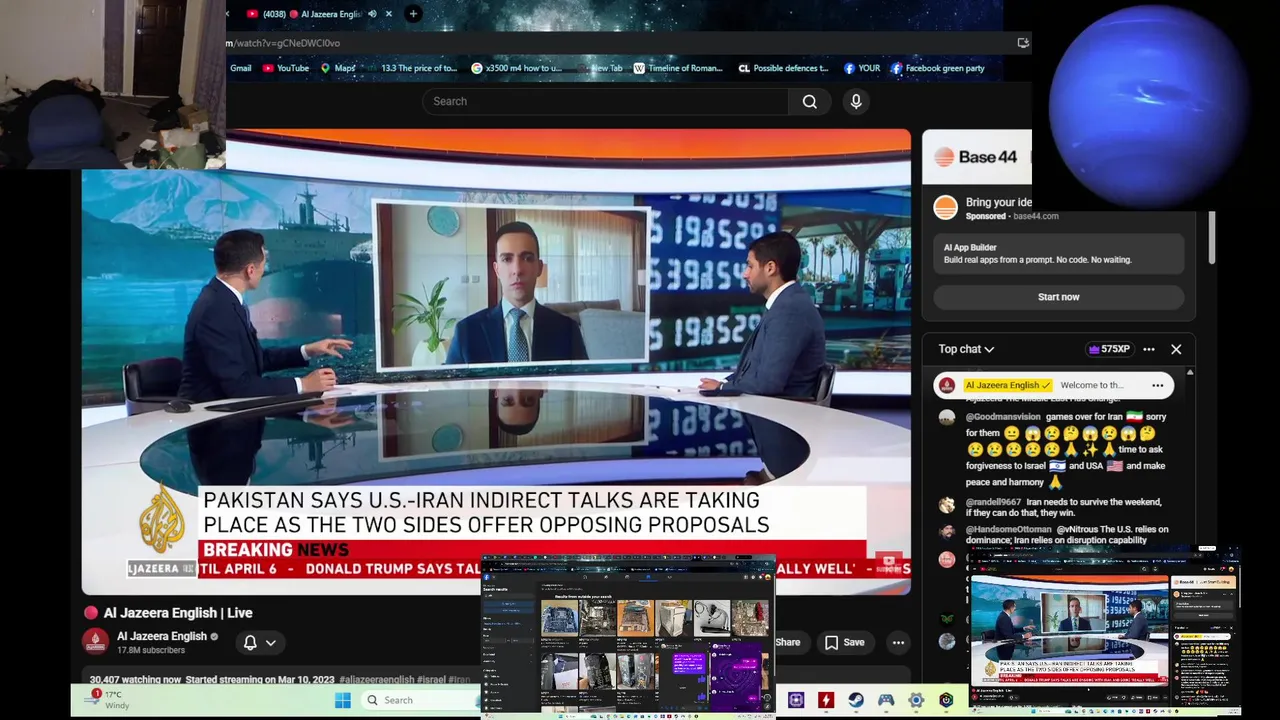
Task: Click the page scrollbar beside Base 44 ad
Action: pos(1211,237)
